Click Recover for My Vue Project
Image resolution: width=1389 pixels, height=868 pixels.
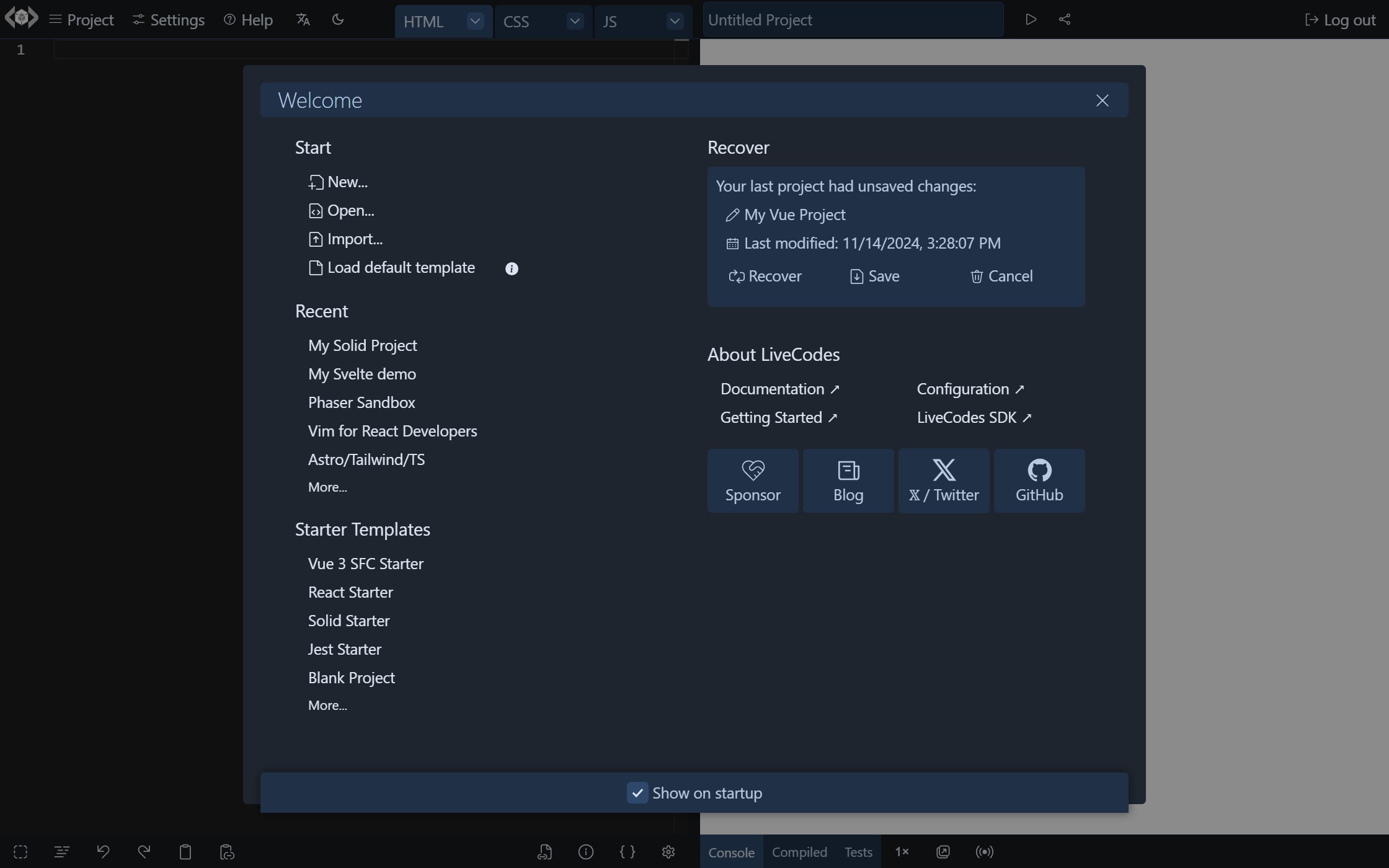click(765, 277)
